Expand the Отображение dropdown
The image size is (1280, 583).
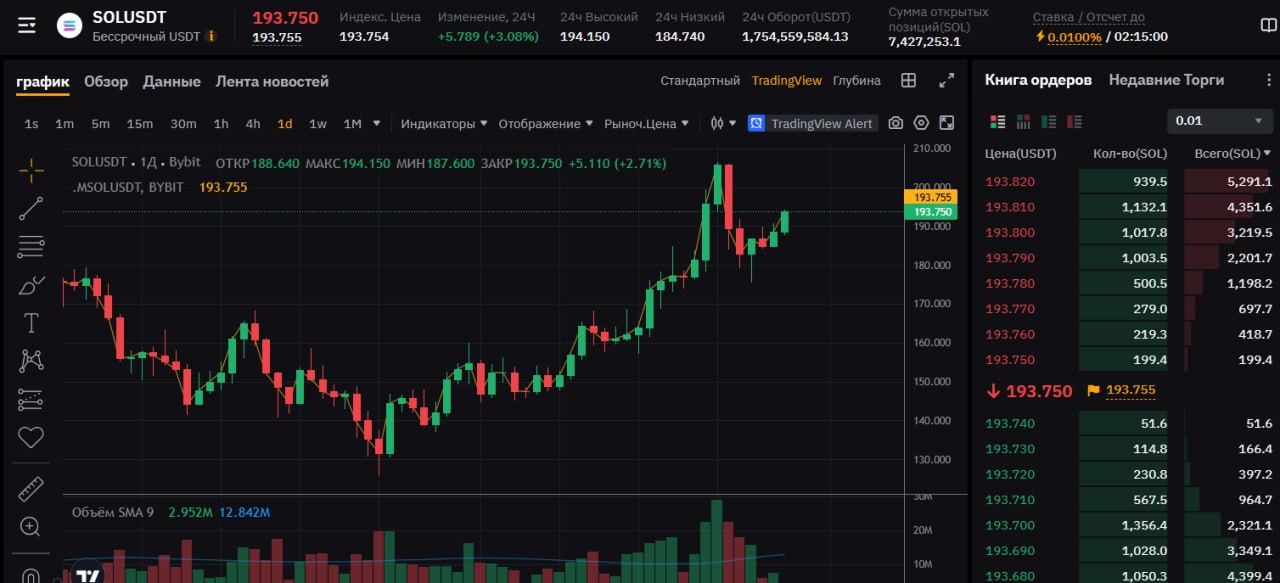(546, 124)
